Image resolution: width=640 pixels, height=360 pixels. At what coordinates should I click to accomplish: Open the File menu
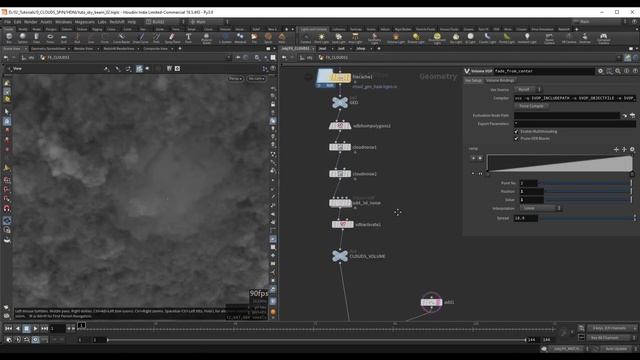(x=7, y=22)
